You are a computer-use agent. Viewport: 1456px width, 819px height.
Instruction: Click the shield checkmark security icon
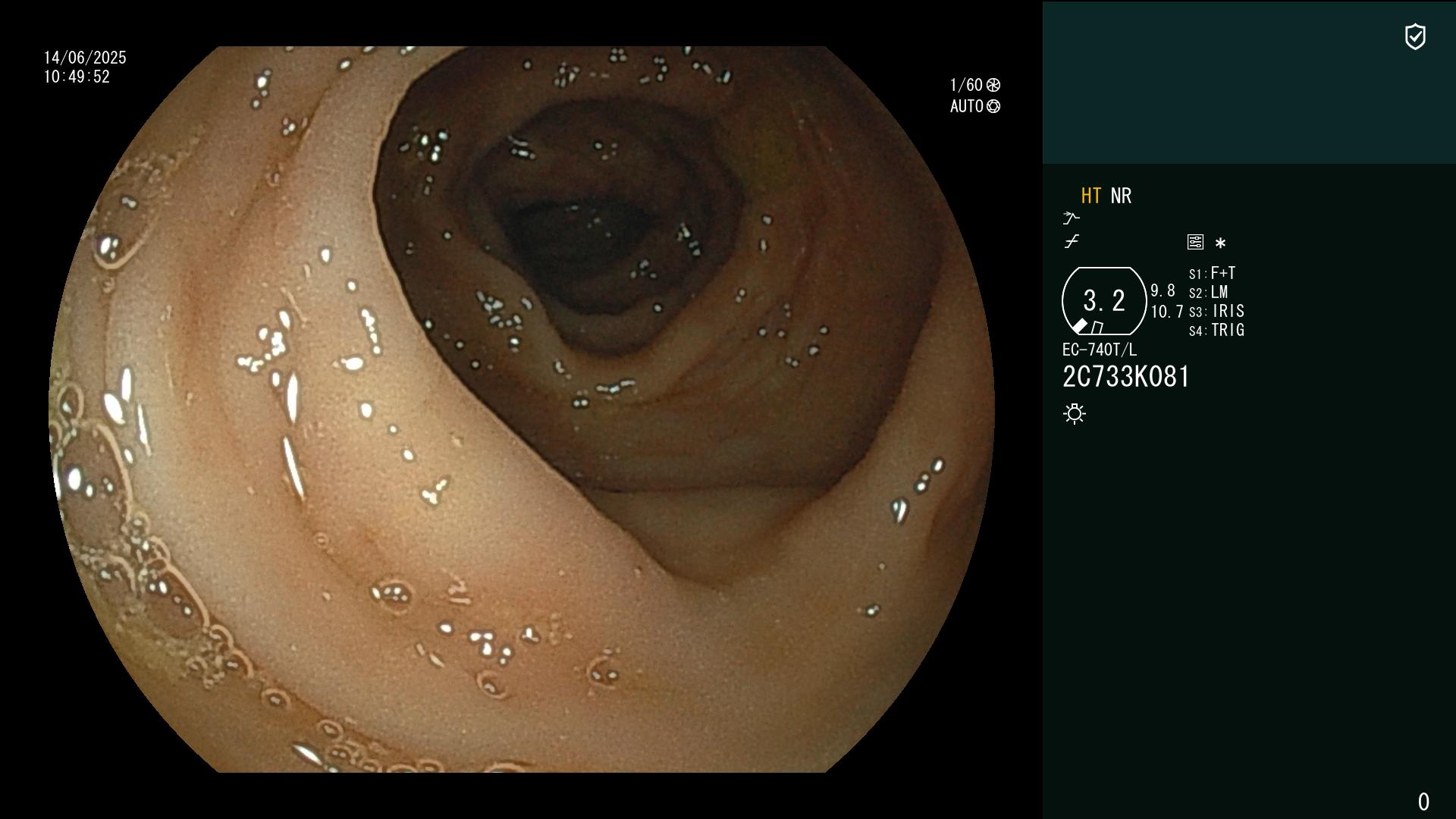(1415, 36)
